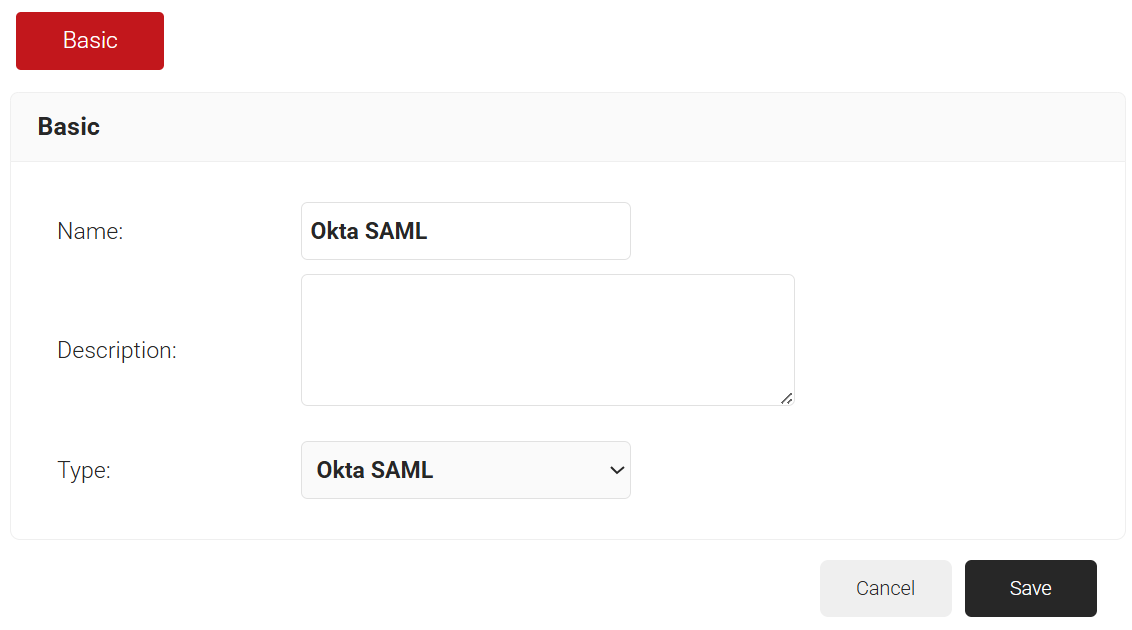Click the bottom edge of Description box

tap(547, 405)
